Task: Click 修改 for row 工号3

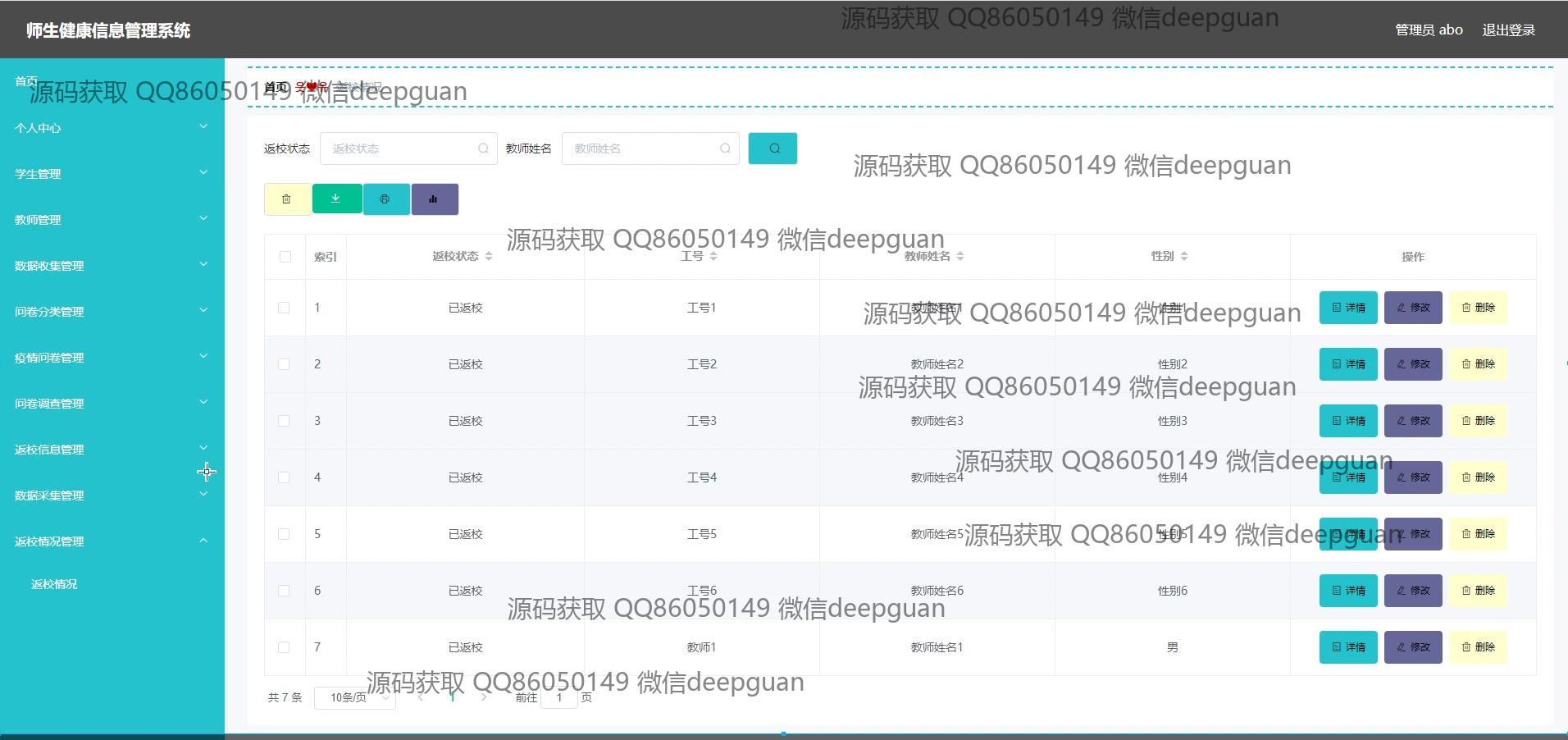Action: coord(1413,421)
